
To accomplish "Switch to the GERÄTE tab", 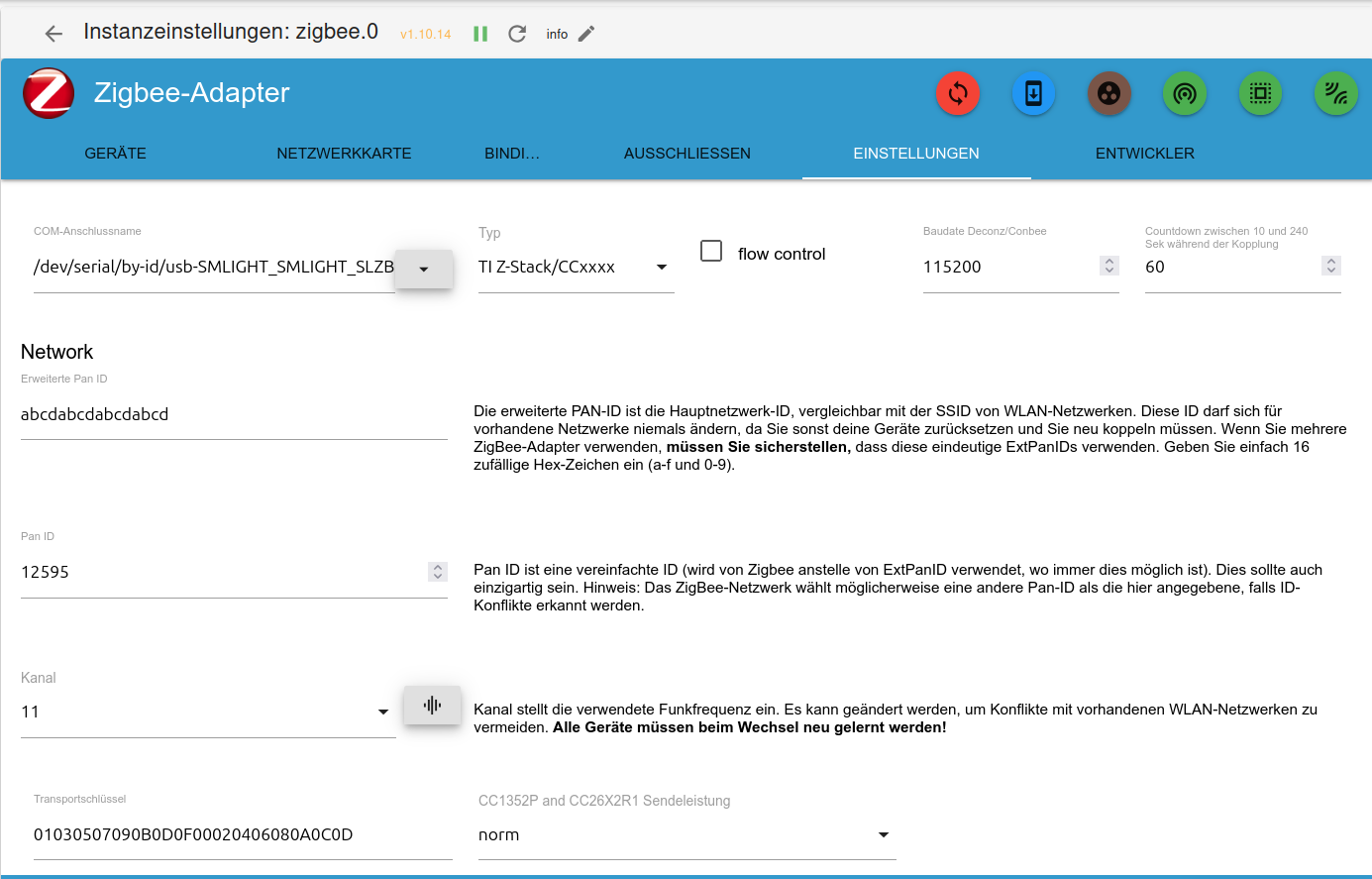I will (116, 154).
